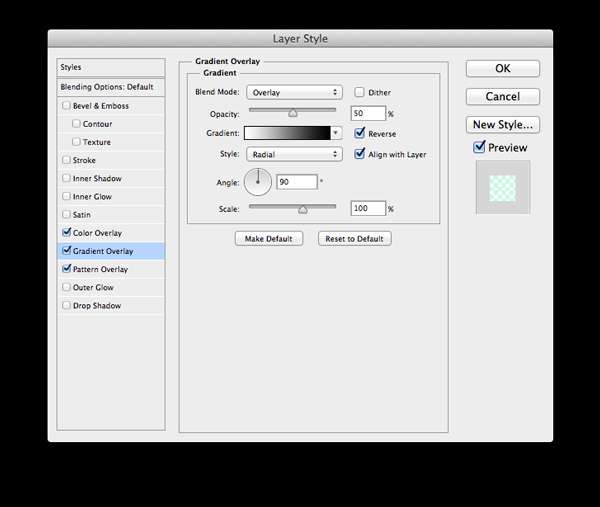Select the Inner Shadow label
This screenshot has height=507, width=600.
pyautogui.click(x=97, y=179)
